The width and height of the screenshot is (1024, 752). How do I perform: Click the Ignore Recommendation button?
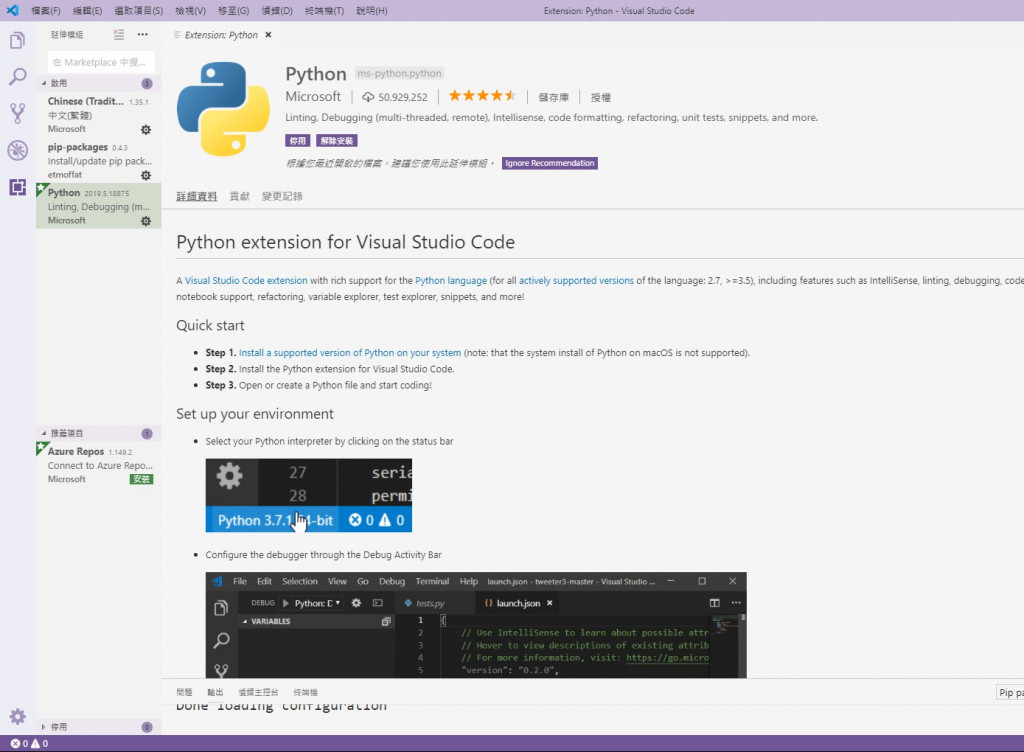click(x=549, y=163)
